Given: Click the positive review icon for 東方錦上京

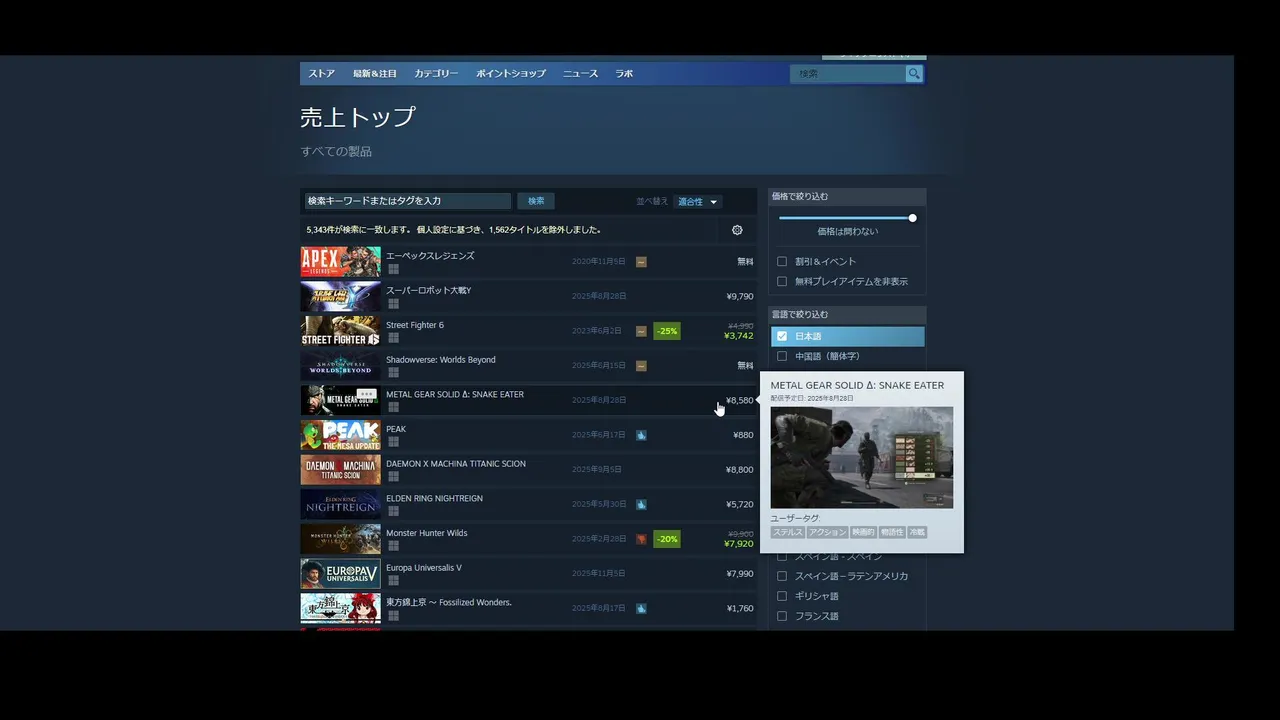Looking at the screenshot, I should (x=641, y=608).
